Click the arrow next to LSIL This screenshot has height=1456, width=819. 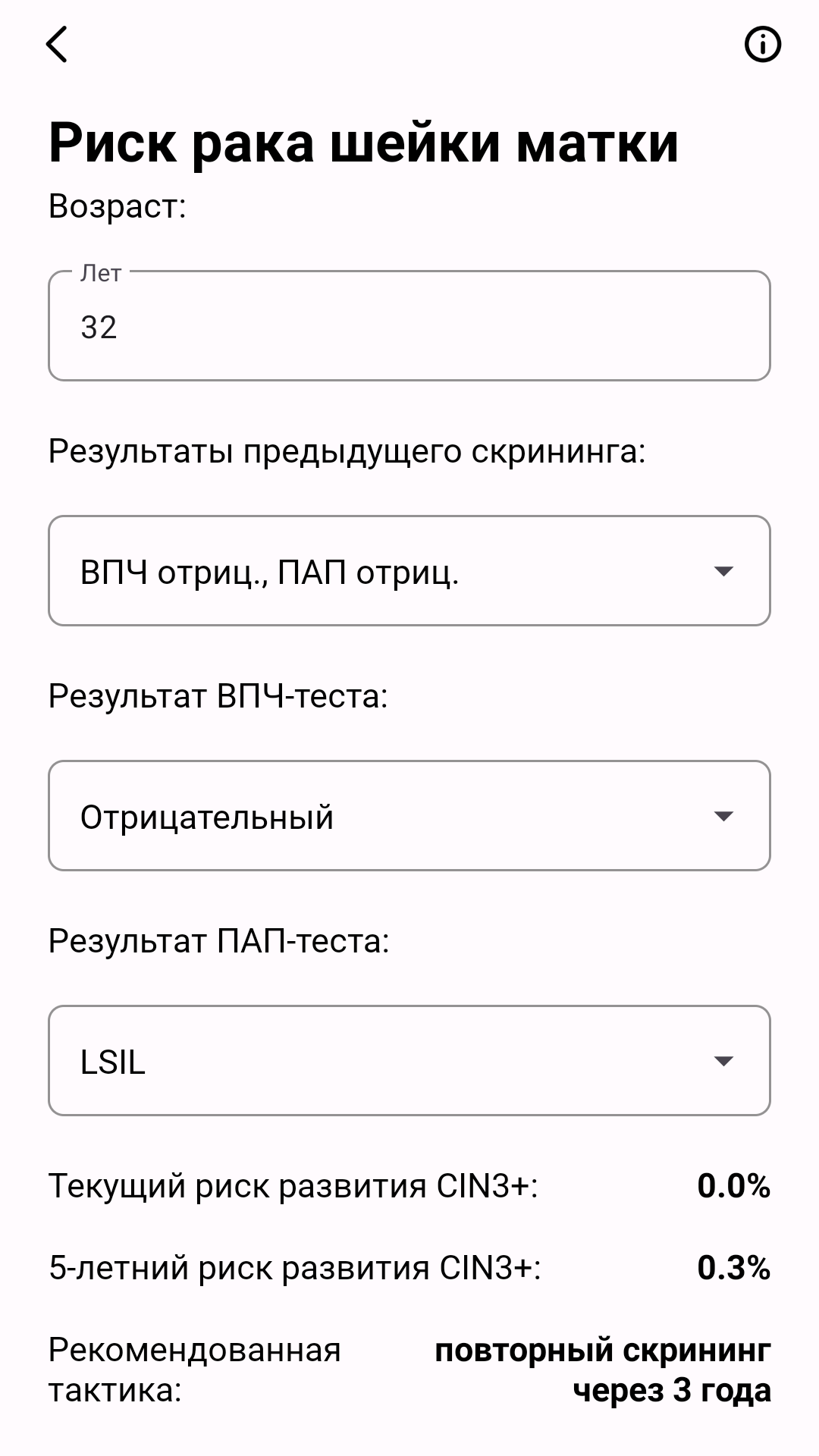[x=724, y=1061]
